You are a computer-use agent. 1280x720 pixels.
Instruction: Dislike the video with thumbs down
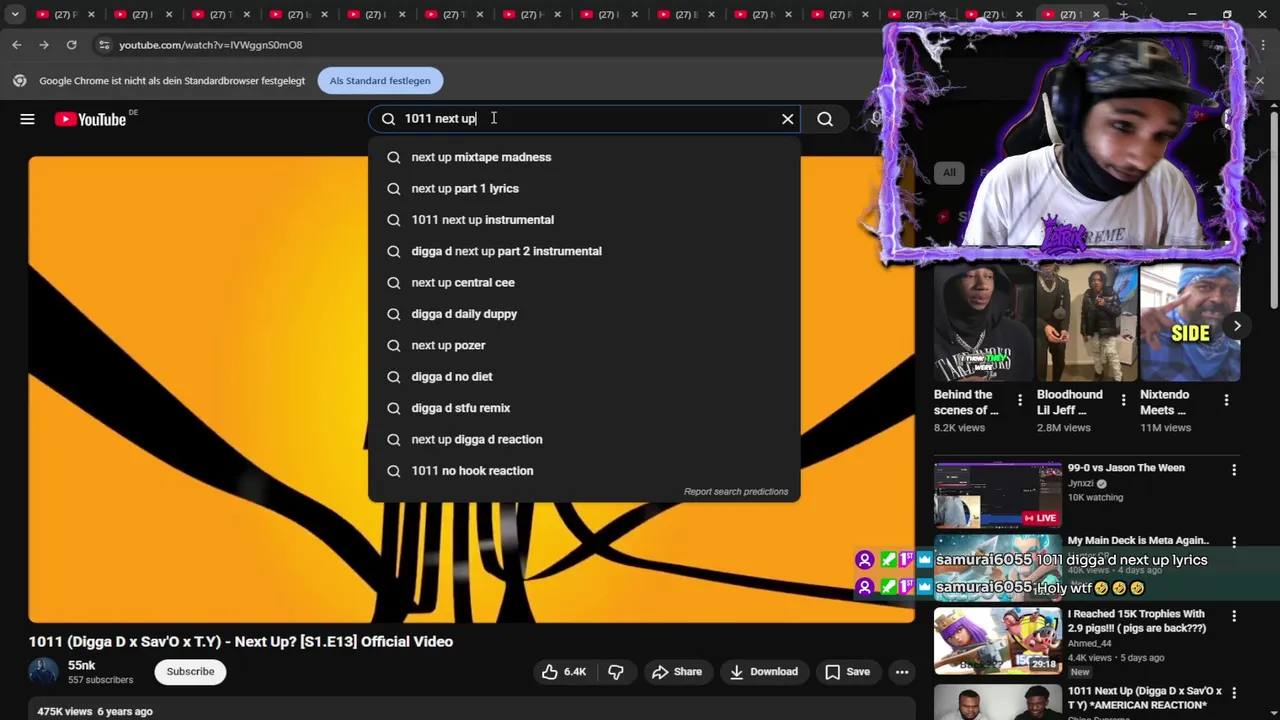(x=616, y=672)
